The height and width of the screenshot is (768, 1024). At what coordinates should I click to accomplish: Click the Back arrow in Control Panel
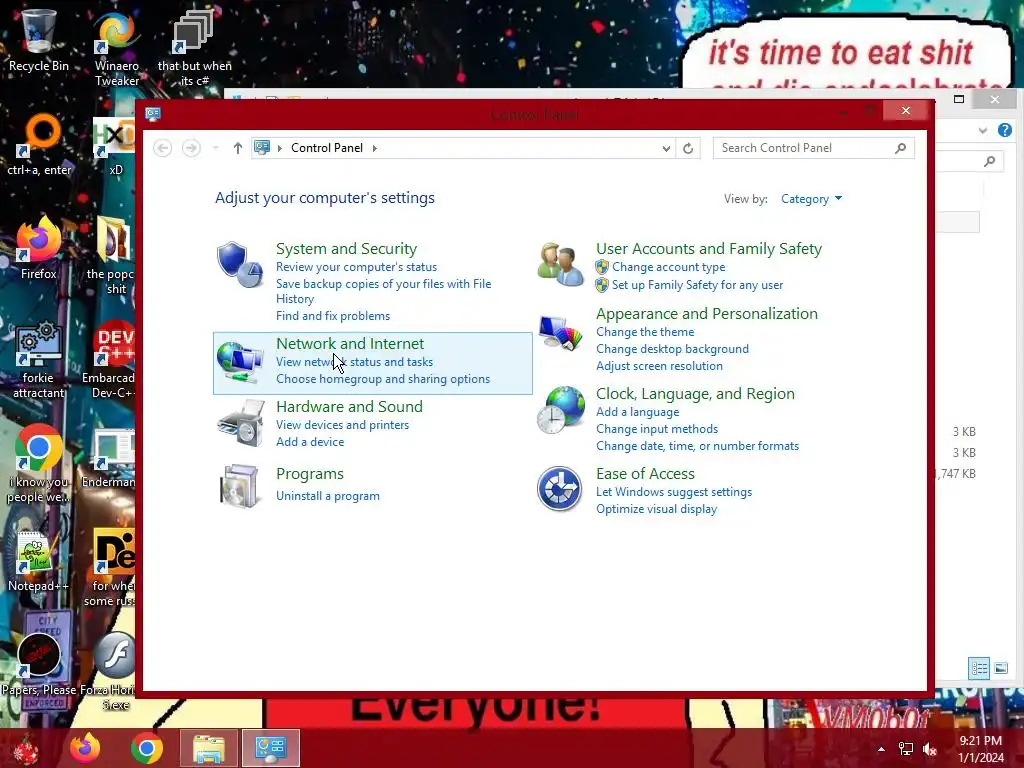[163, 148]
